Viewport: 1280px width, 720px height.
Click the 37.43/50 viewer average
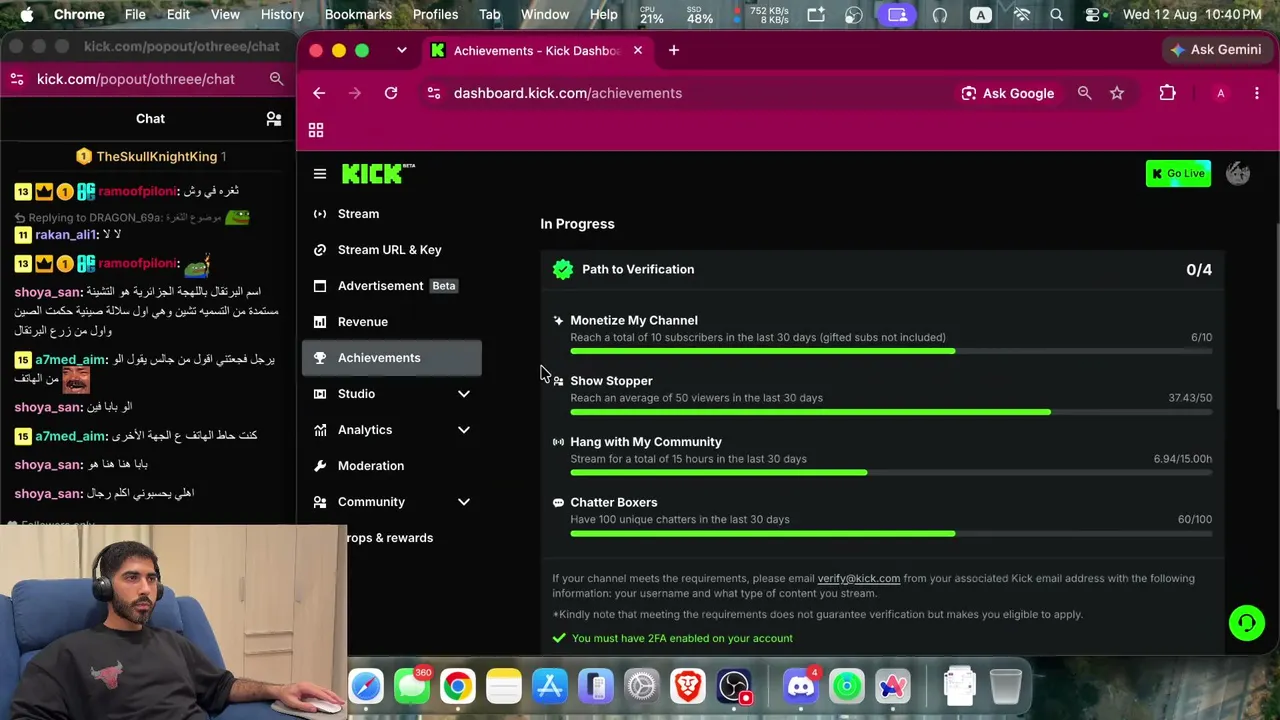click(x=1190, y=398)
